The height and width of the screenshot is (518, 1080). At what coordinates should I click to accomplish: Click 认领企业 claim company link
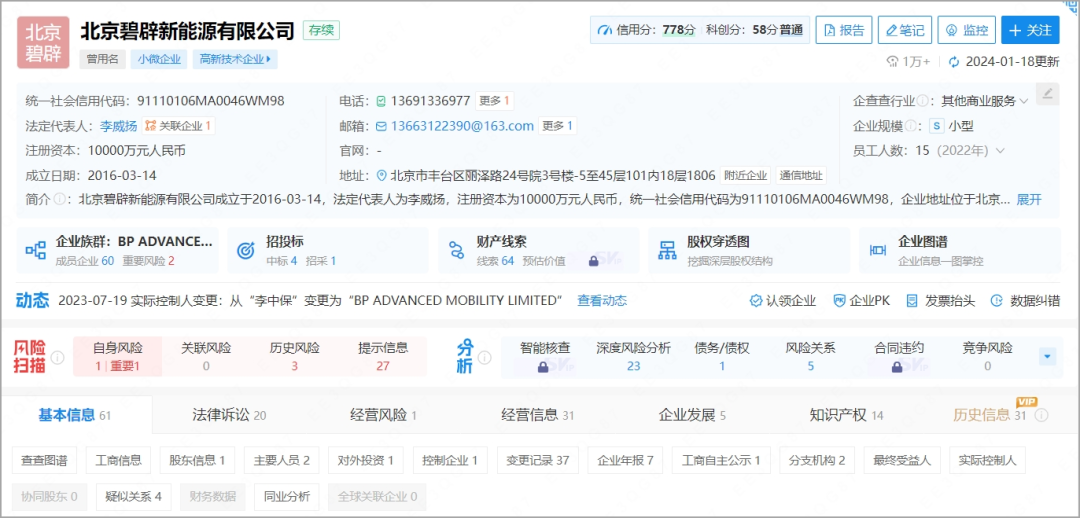tap(783, 301)
